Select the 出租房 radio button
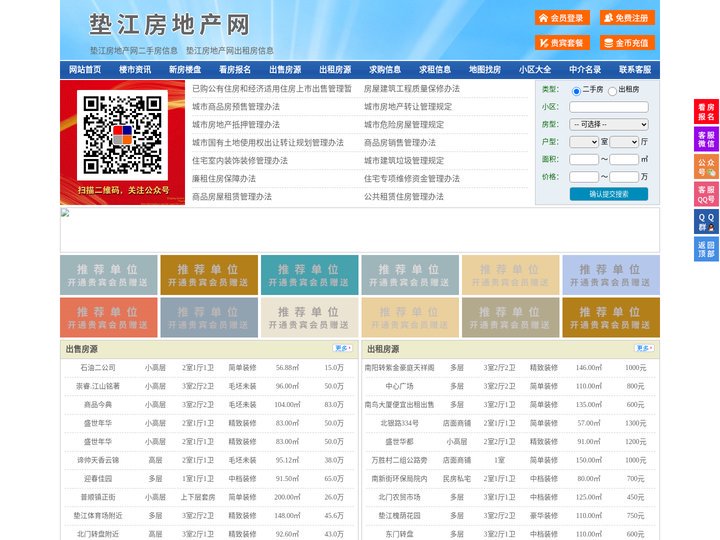 pos(612,91)
